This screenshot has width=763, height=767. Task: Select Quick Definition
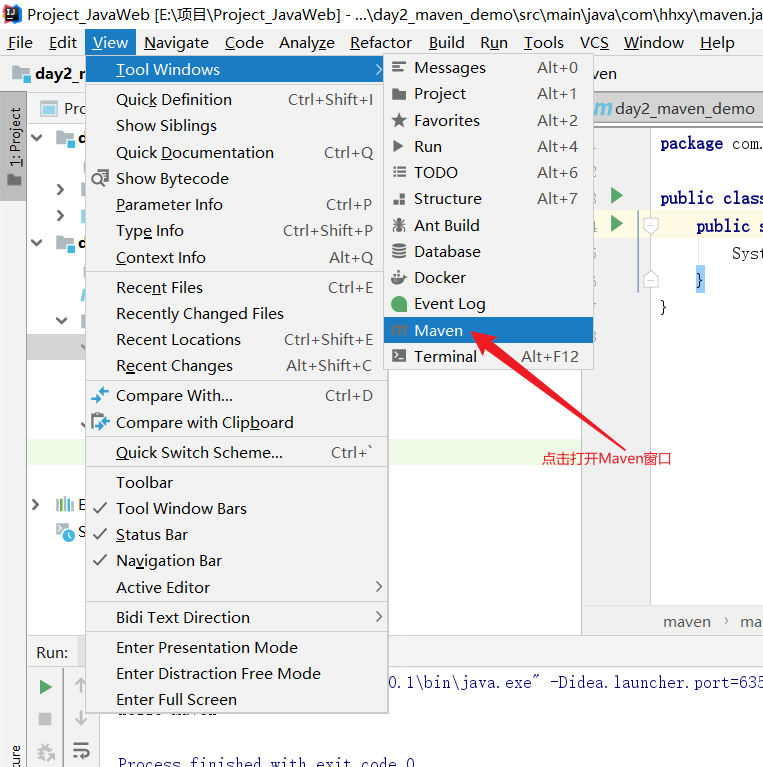point(237,100)
